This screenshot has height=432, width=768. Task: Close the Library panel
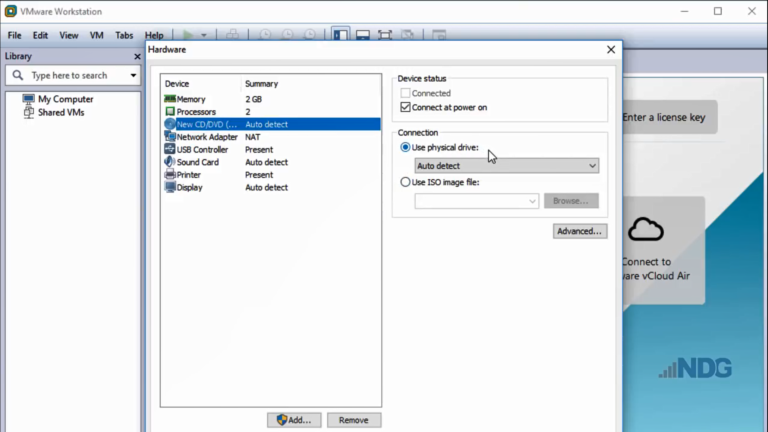point(137,57)
